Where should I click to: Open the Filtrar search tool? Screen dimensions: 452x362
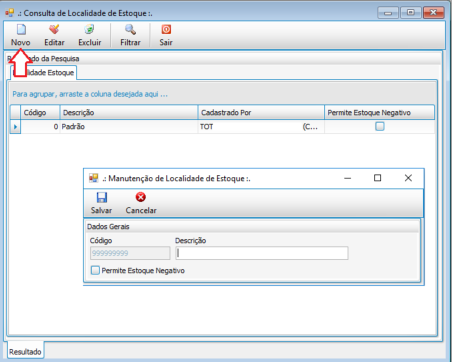tap(130, 35)
